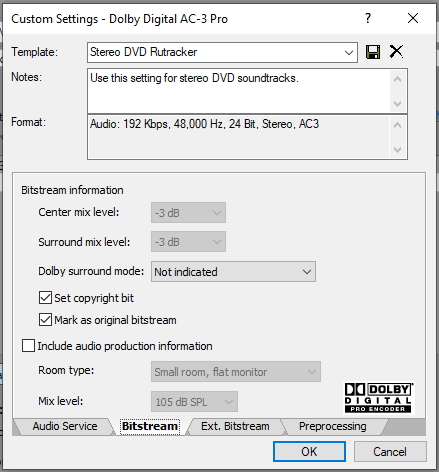Viewport: 439px width, 472px height.
Task: Close the Custom Settings dialog
Action: [x=413, y=18]
